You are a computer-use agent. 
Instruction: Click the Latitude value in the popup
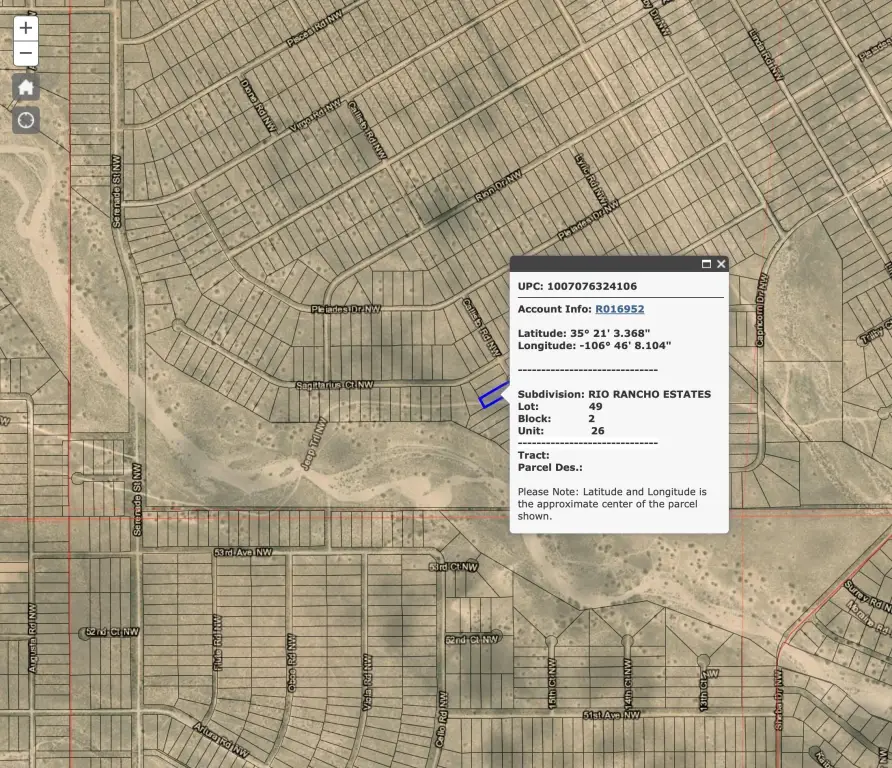click(610, 332)
